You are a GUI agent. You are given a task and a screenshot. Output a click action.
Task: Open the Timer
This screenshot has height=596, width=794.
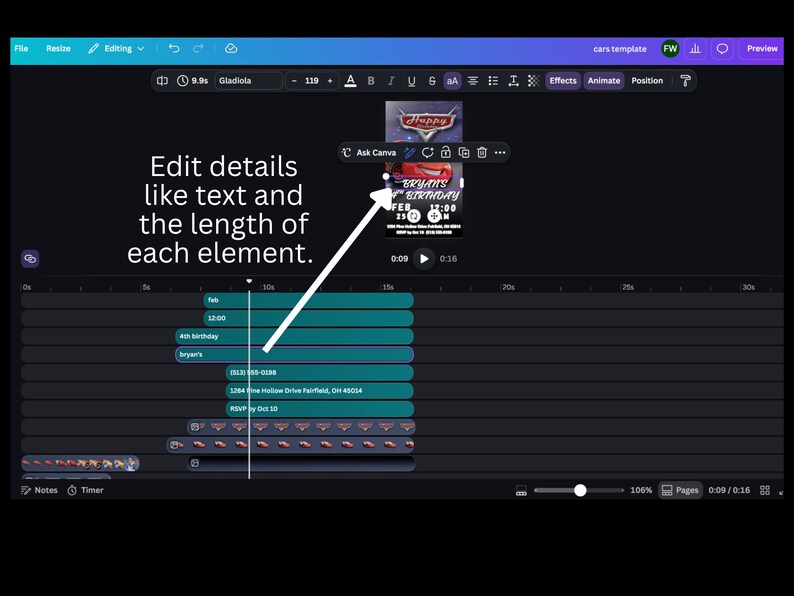tap(85, 490)
